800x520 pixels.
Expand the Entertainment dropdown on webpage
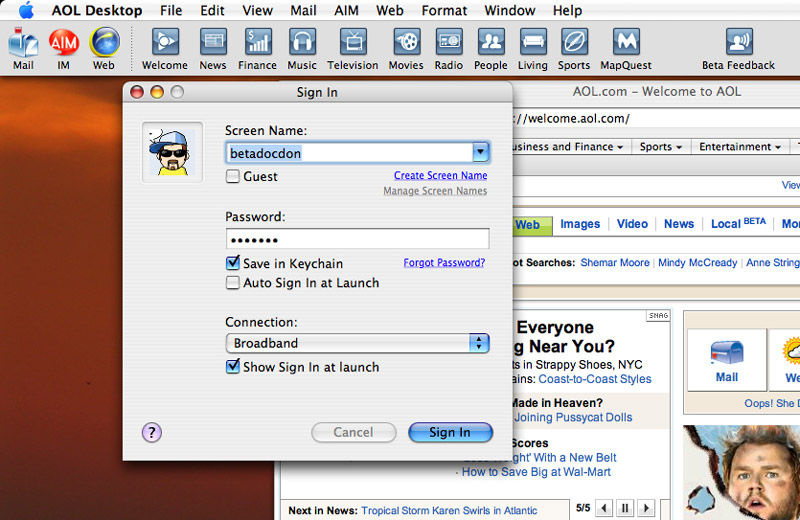[740, 147]
